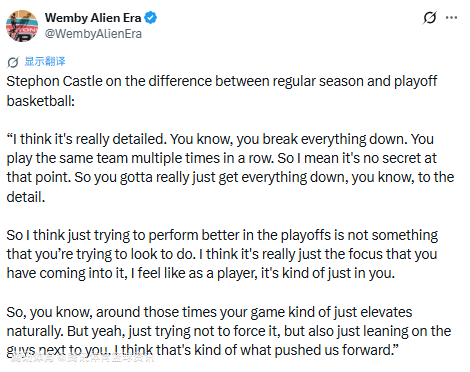This screenshot has width=470, height=372.
Task: Click the blue verified badge
Action: coord(151,18)
